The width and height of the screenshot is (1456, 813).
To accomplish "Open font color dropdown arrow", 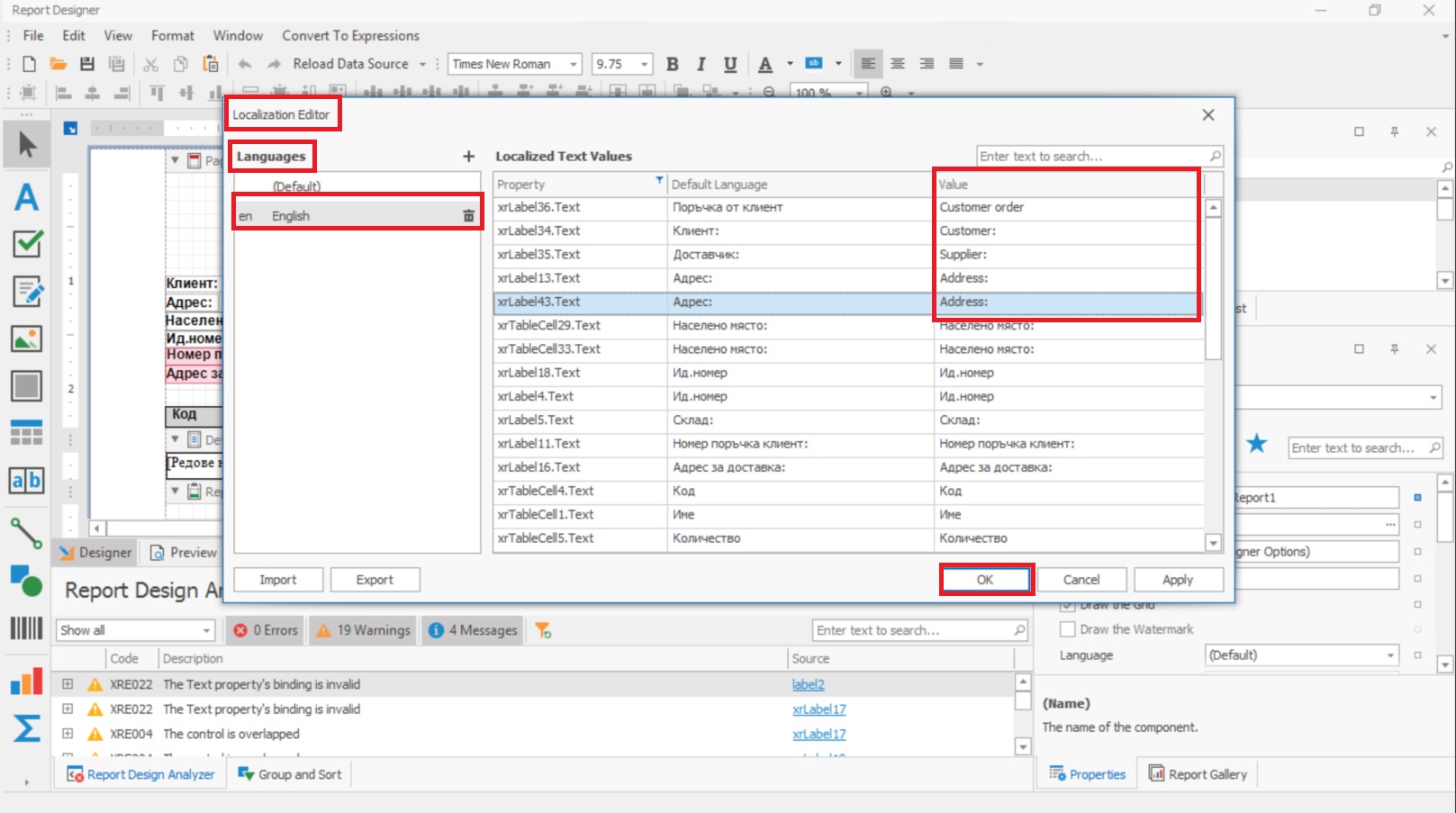I will point(790,64).
